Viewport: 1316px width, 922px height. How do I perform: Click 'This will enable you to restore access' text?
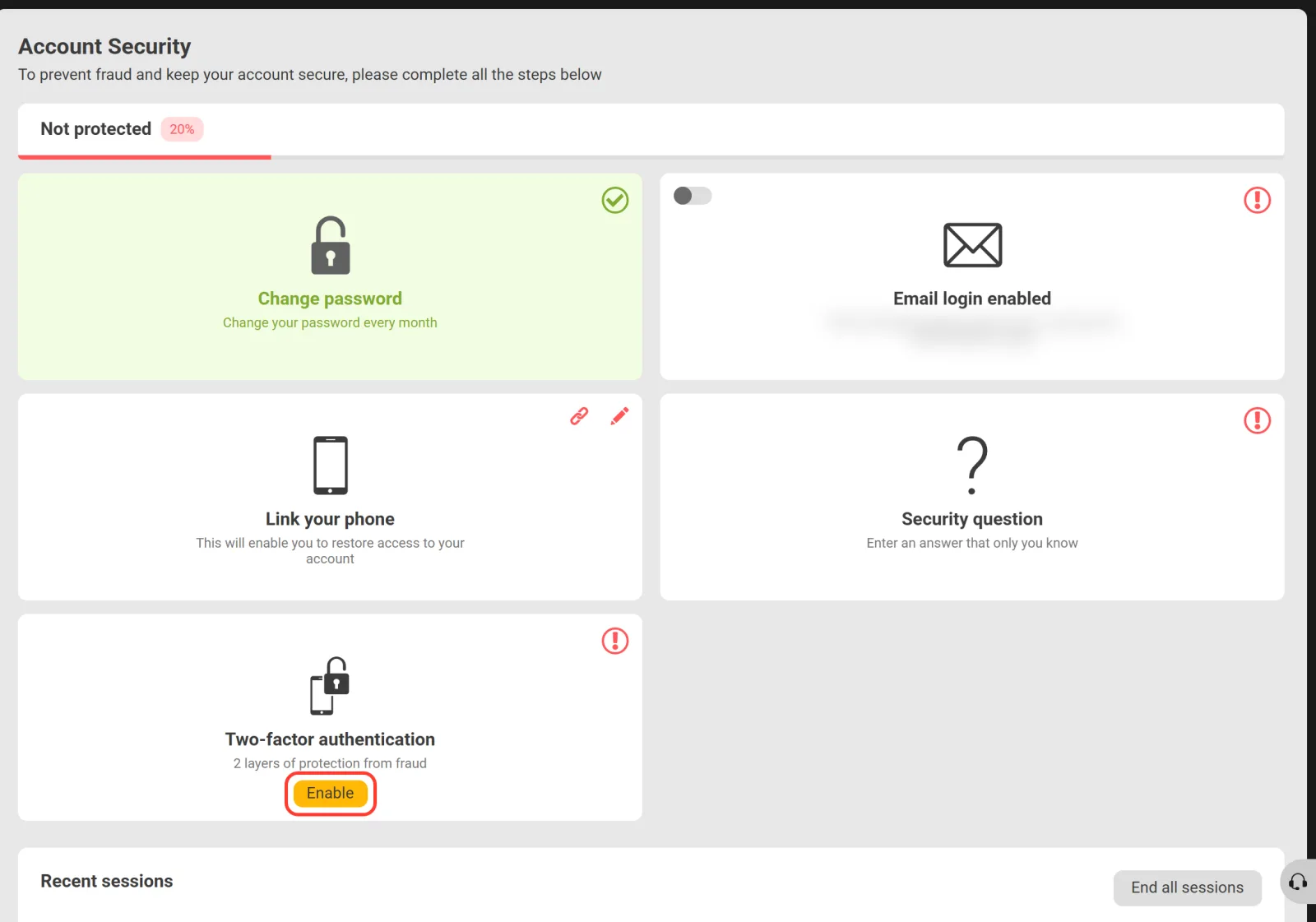(x=330, y=550)
